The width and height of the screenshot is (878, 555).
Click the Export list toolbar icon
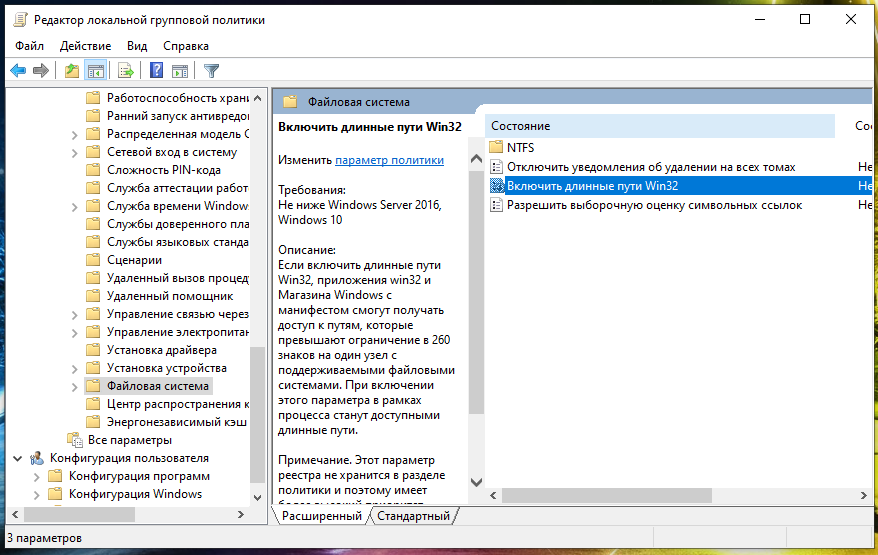(x=126, y=70)
